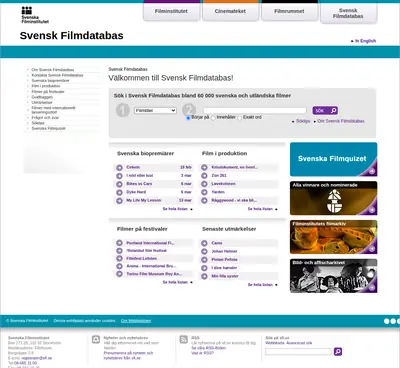This screenshot has width=400, height=368.
Task: Open Guldbaggen in sidebar menu
Action: (42, 97)
